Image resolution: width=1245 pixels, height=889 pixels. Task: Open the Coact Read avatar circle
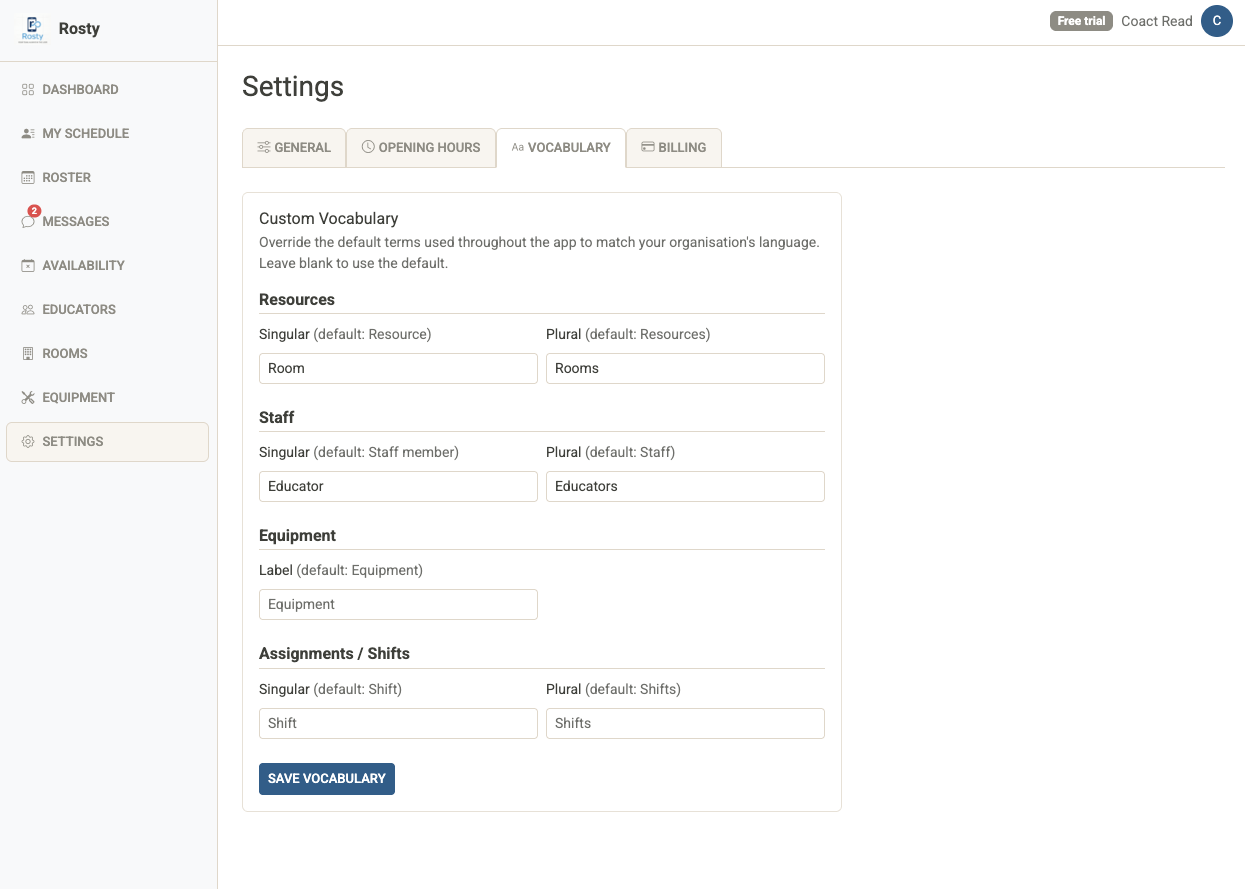[x=1217, y=20]
